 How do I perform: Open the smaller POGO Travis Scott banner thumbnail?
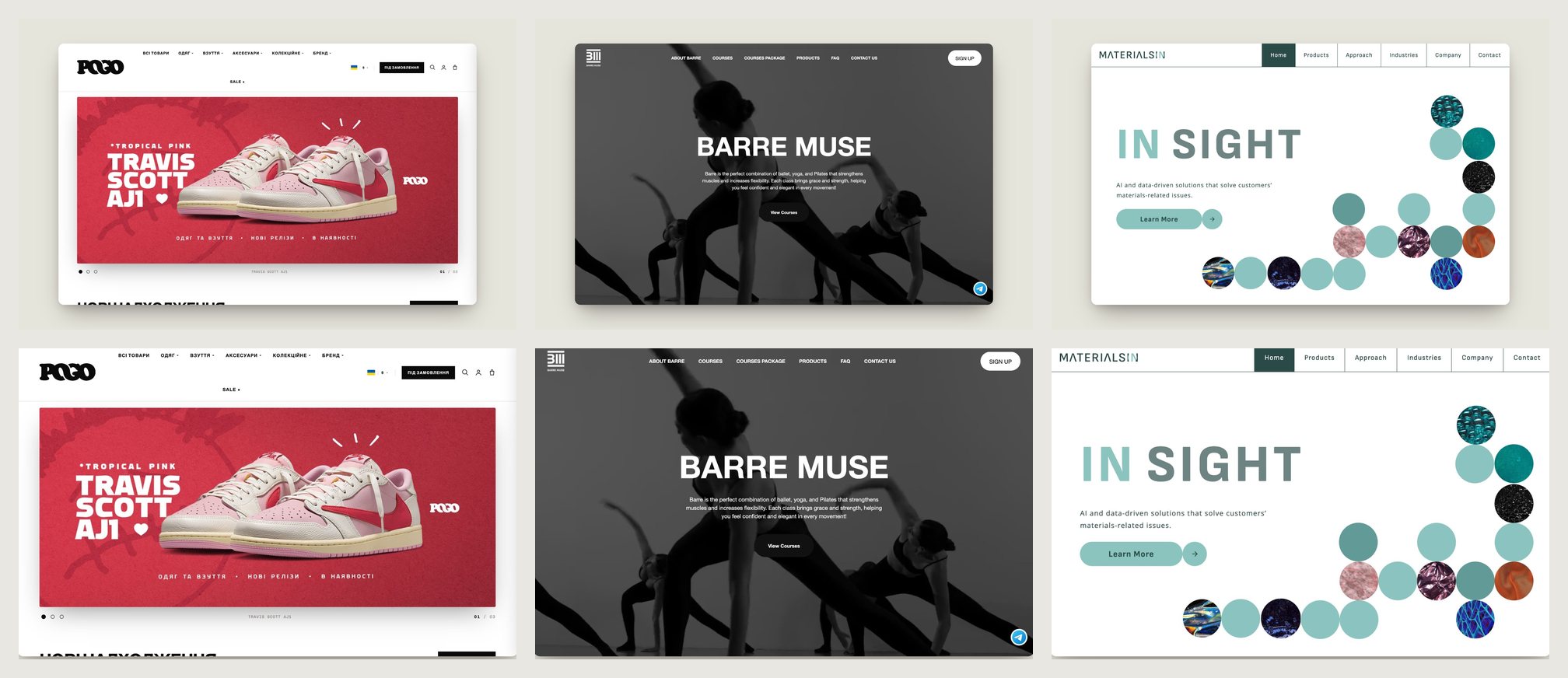click(268, 180)
